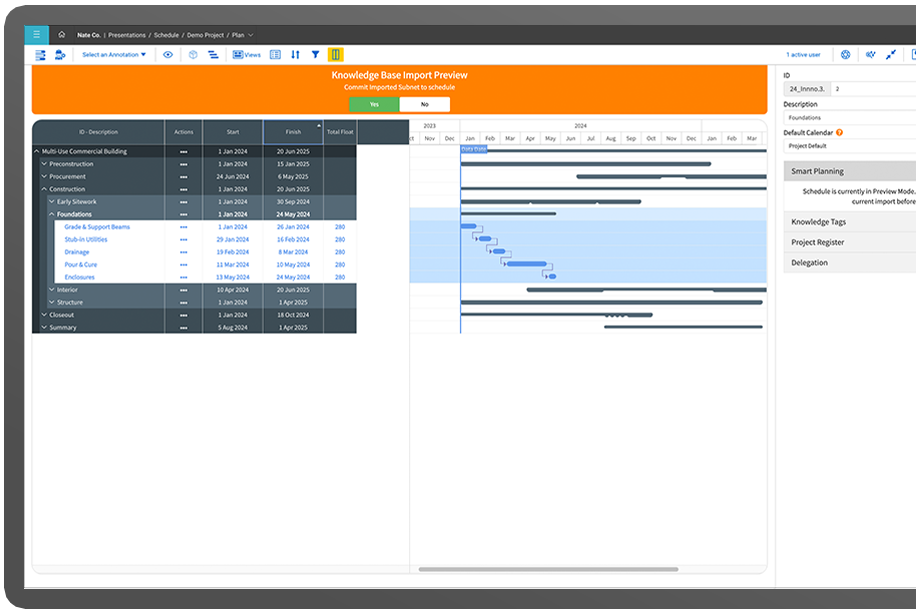Click the highlighted yellow column tool icon
The width and height of the screenshot is (916, 615).
tap(337, 55)
